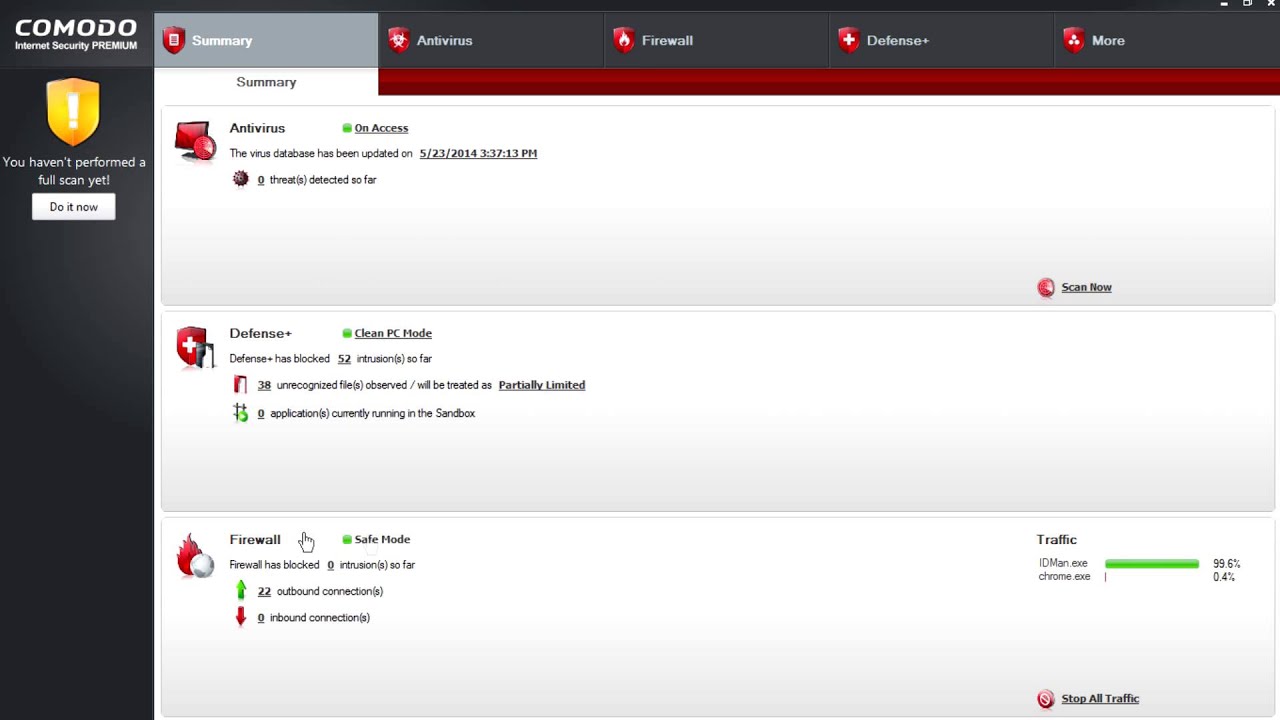This screenshot has height=720, width=1280.
Task: Open the 38 unrecognized files link
Action: [264, 385]
